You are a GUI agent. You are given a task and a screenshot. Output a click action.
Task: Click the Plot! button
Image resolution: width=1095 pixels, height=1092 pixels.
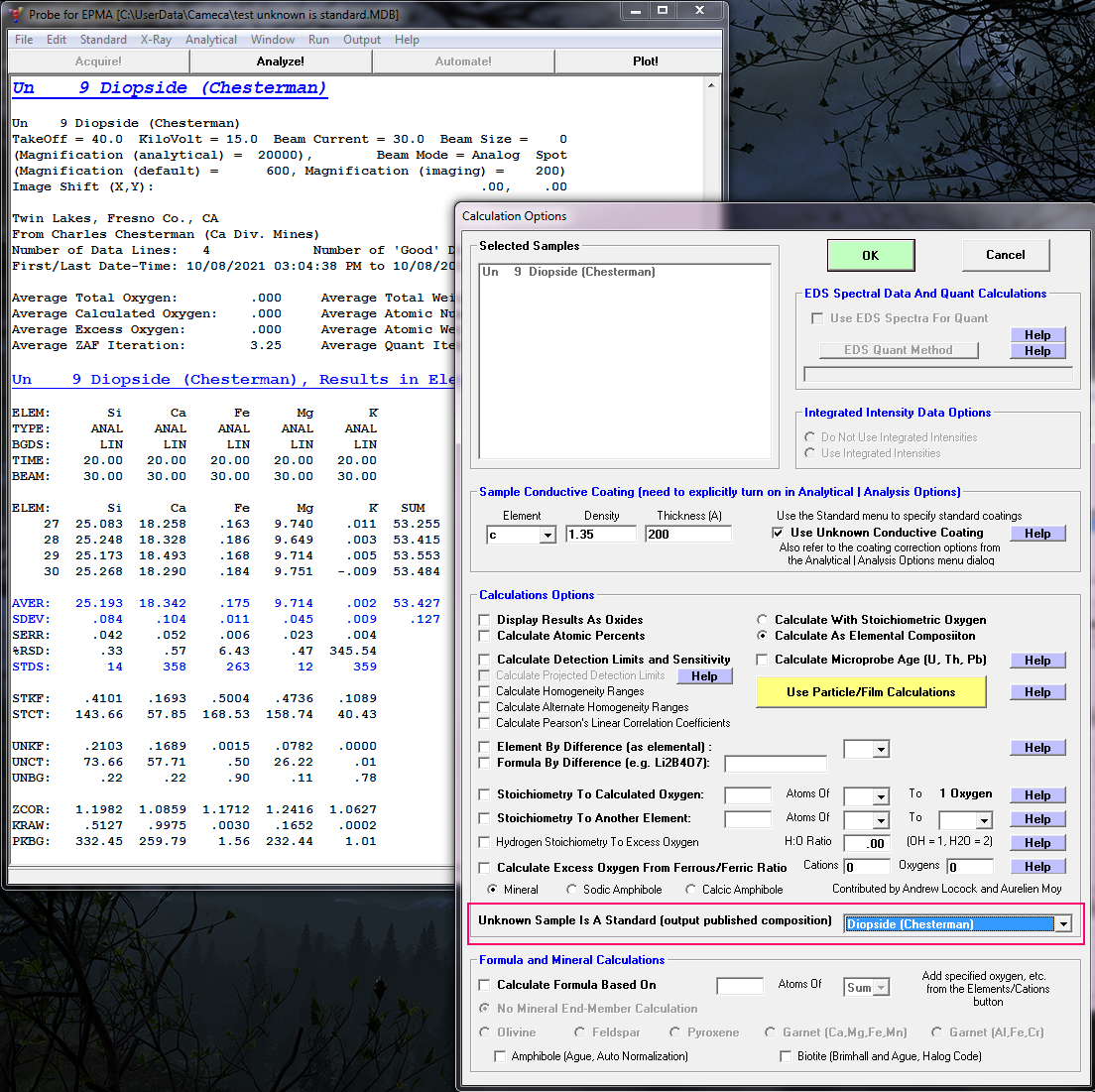pyautogui.click(x=645, y=61)
